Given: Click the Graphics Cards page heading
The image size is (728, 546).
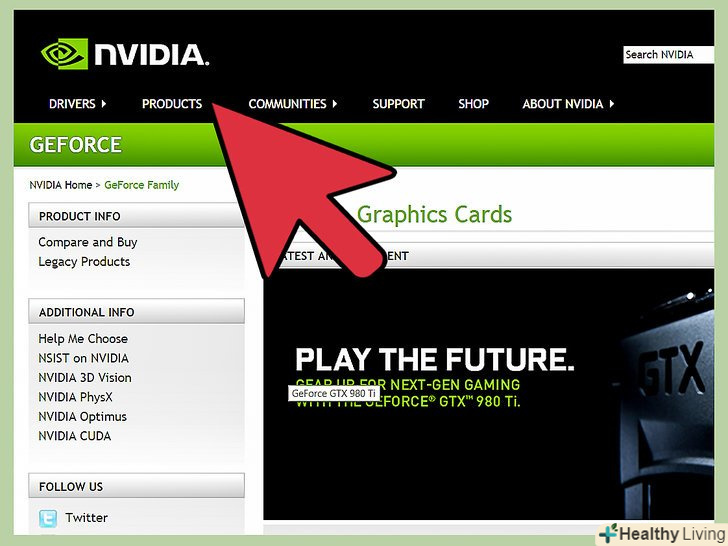Looking at the screenshot, I should pyautogui.click(x=434, y=214).
